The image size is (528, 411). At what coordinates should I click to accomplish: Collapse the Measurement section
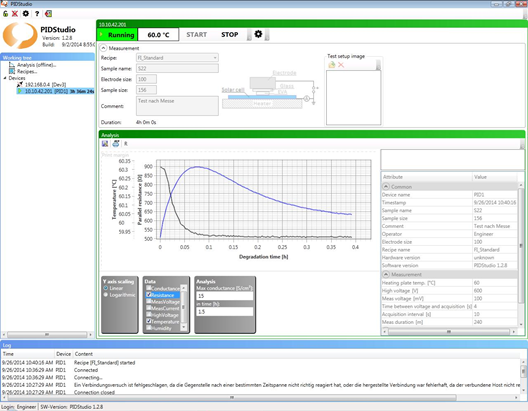pyautogui.click(x=104, y=48)
